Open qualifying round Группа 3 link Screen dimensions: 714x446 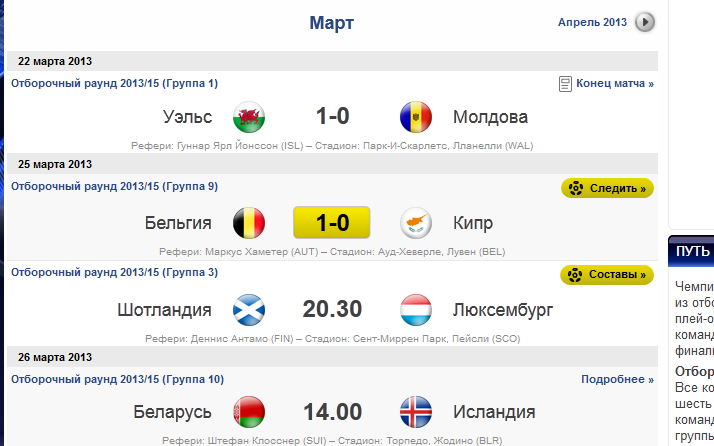114,273
